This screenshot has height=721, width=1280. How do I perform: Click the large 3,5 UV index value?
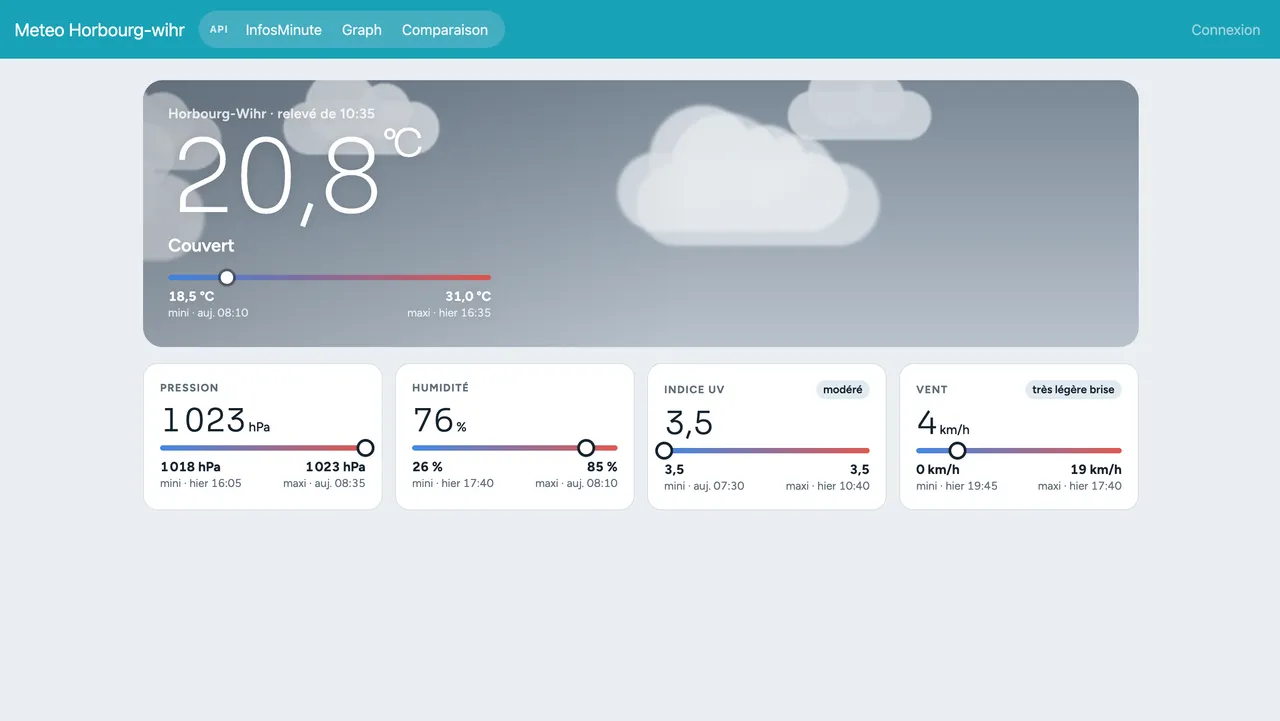click(689, 423)
